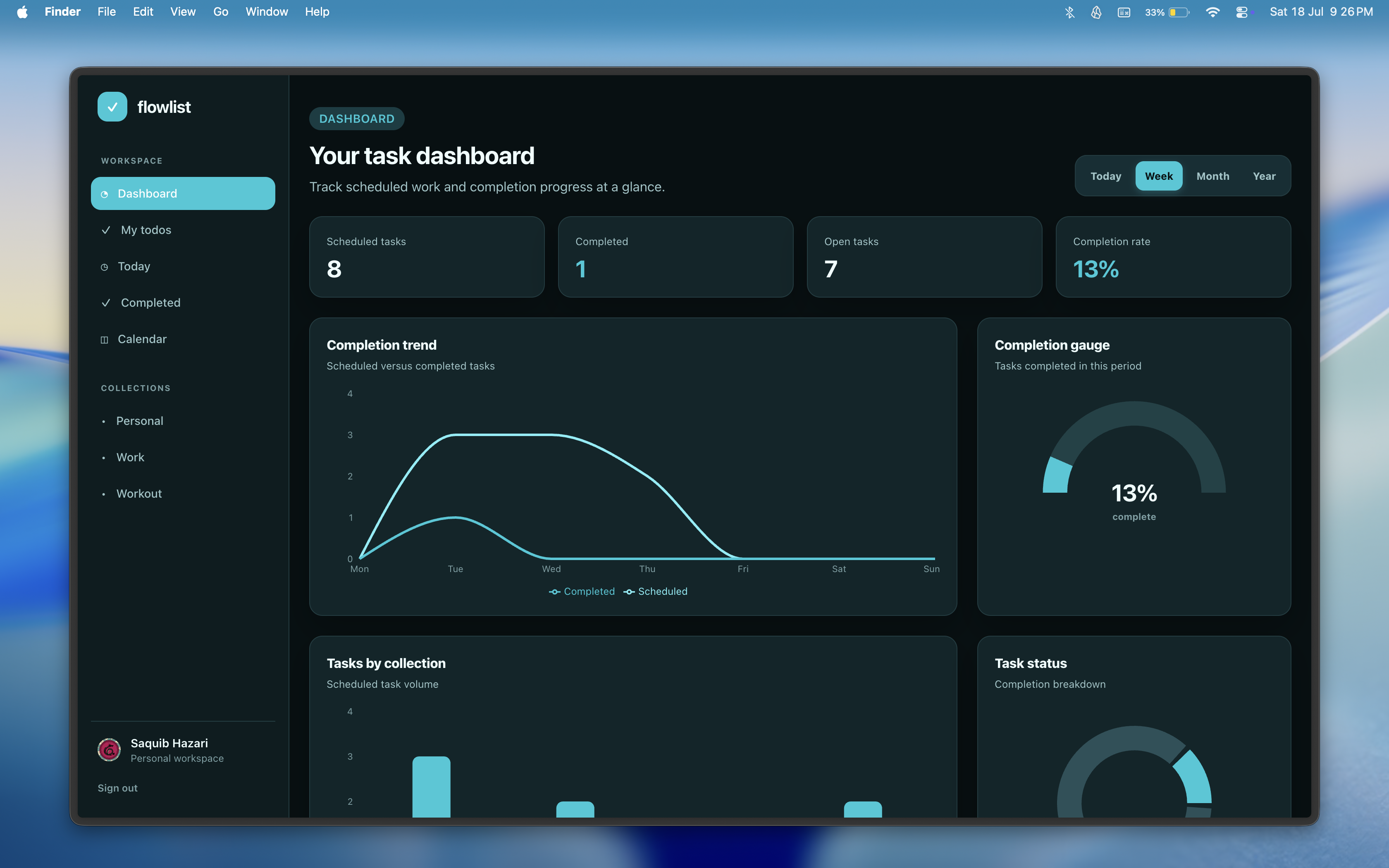Switch to the Year time range
Viewport: 1389px width, 868px height.
tap(1264, 176)
